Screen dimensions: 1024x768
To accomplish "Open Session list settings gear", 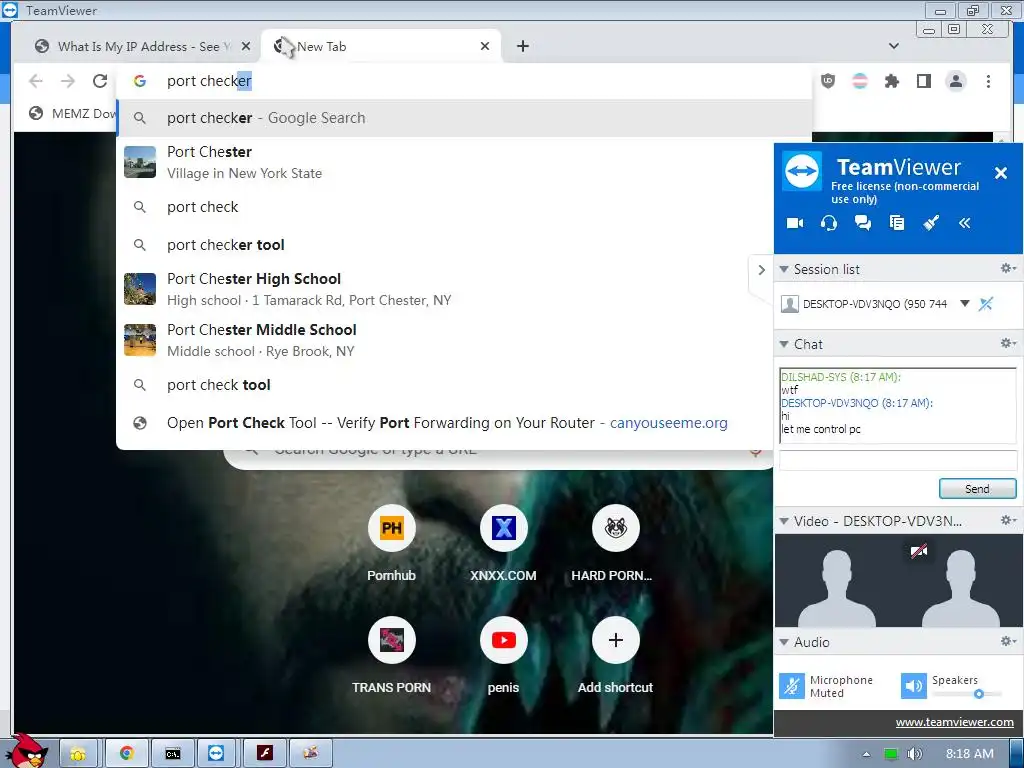I will coord(1008,268).
